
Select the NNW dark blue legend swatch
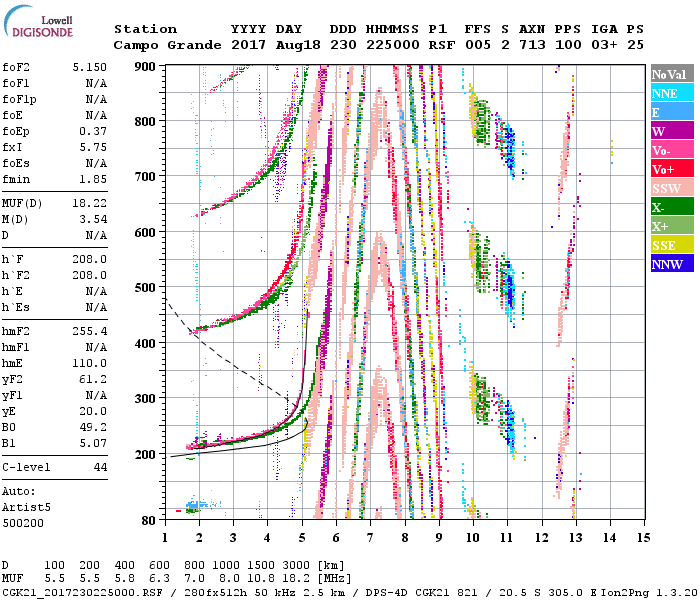coord(672,263)
